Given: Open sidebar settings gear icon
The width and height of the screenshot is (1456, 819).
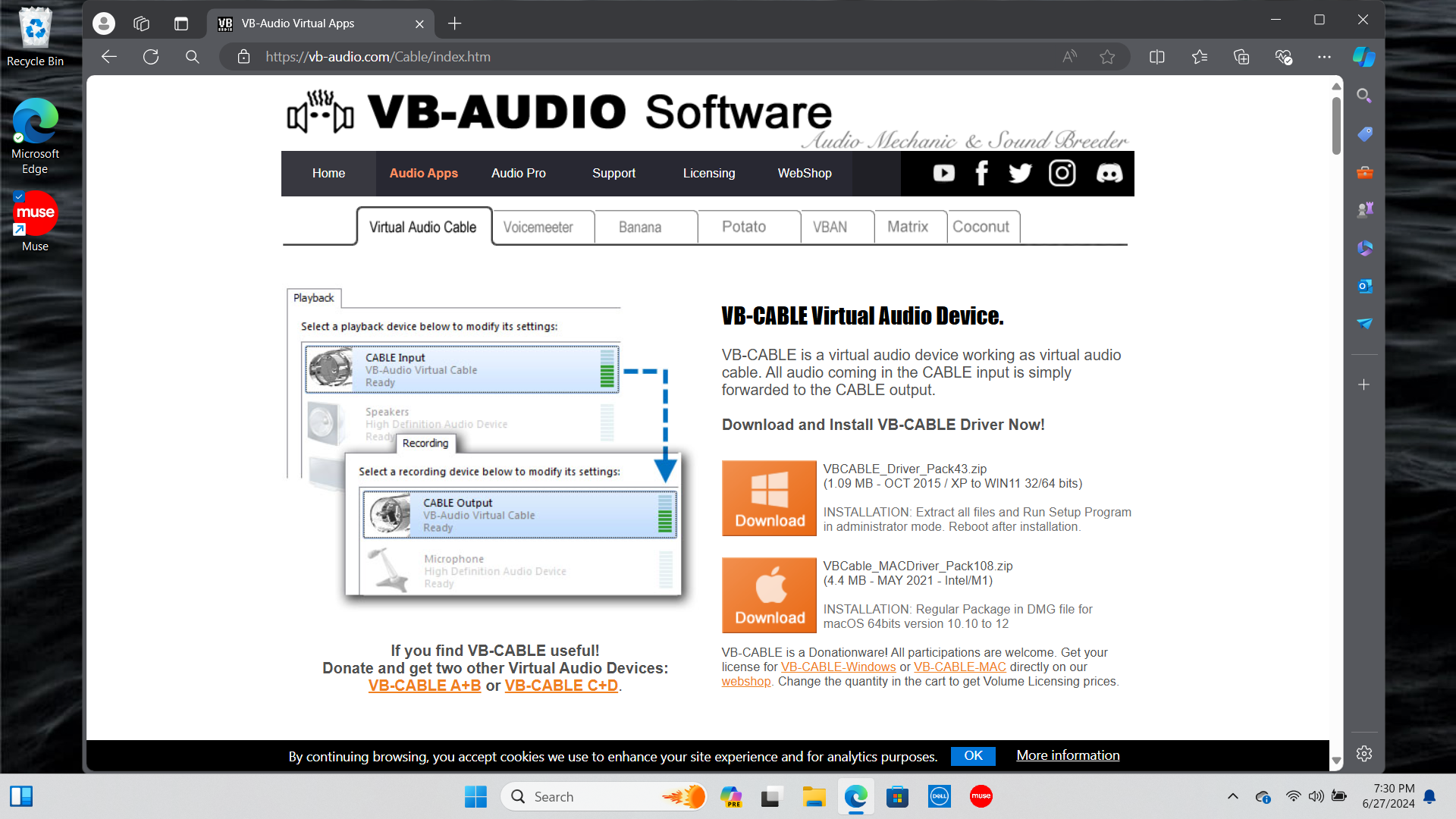Looking at the screenshot, I should [1363, 754].
